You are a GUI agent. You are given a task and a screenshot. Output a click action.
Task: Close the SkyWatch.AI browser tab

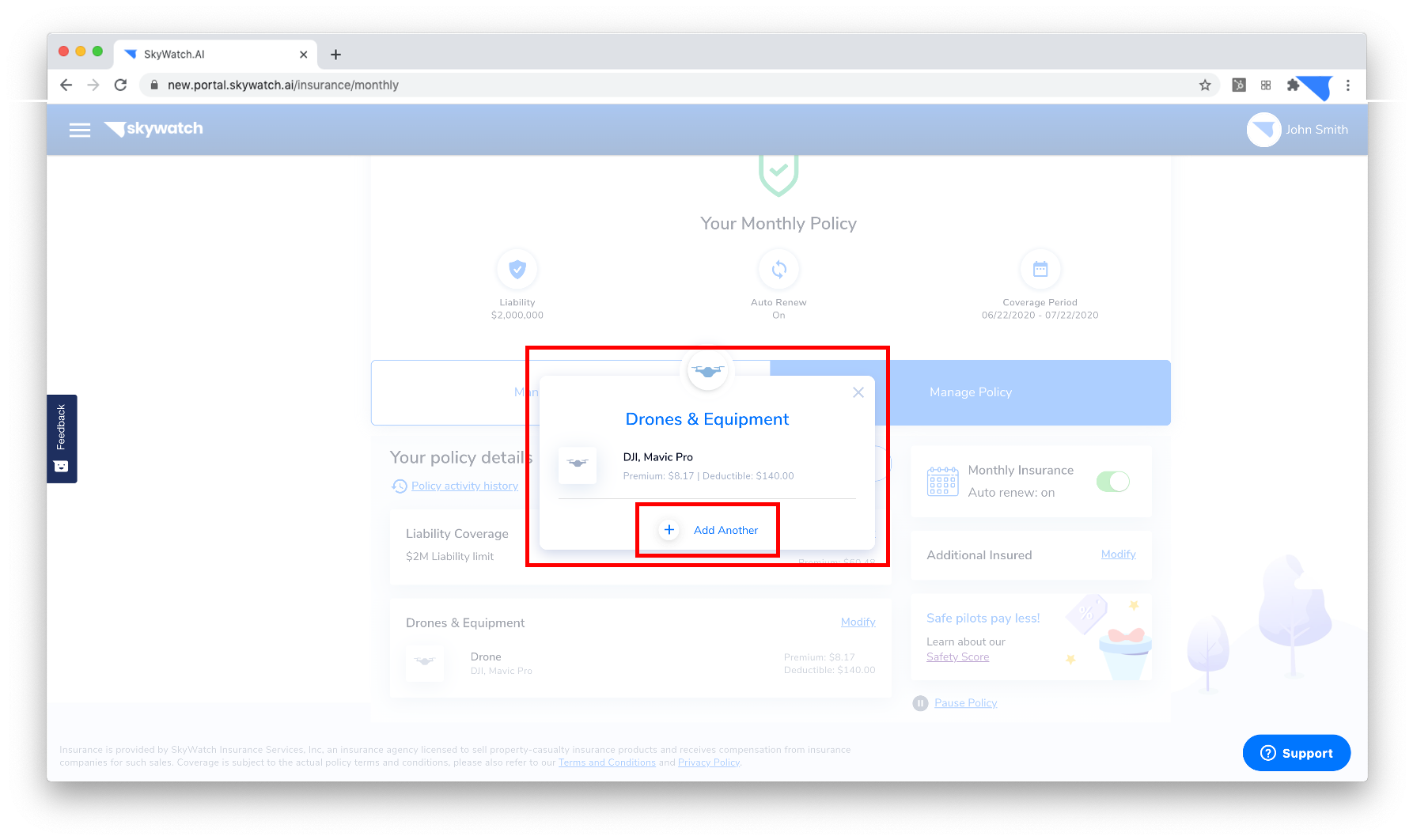304,55
